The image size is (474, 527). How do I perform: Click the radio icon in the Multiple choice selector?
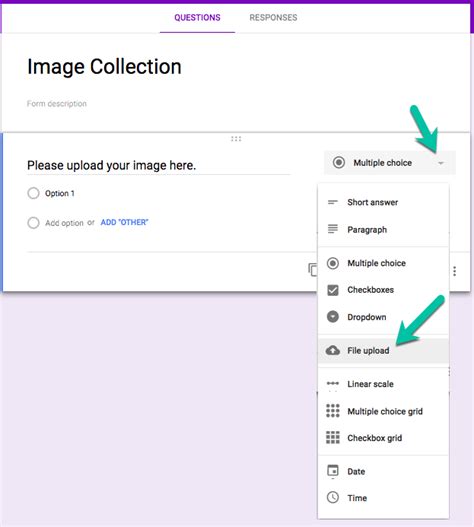339,163
